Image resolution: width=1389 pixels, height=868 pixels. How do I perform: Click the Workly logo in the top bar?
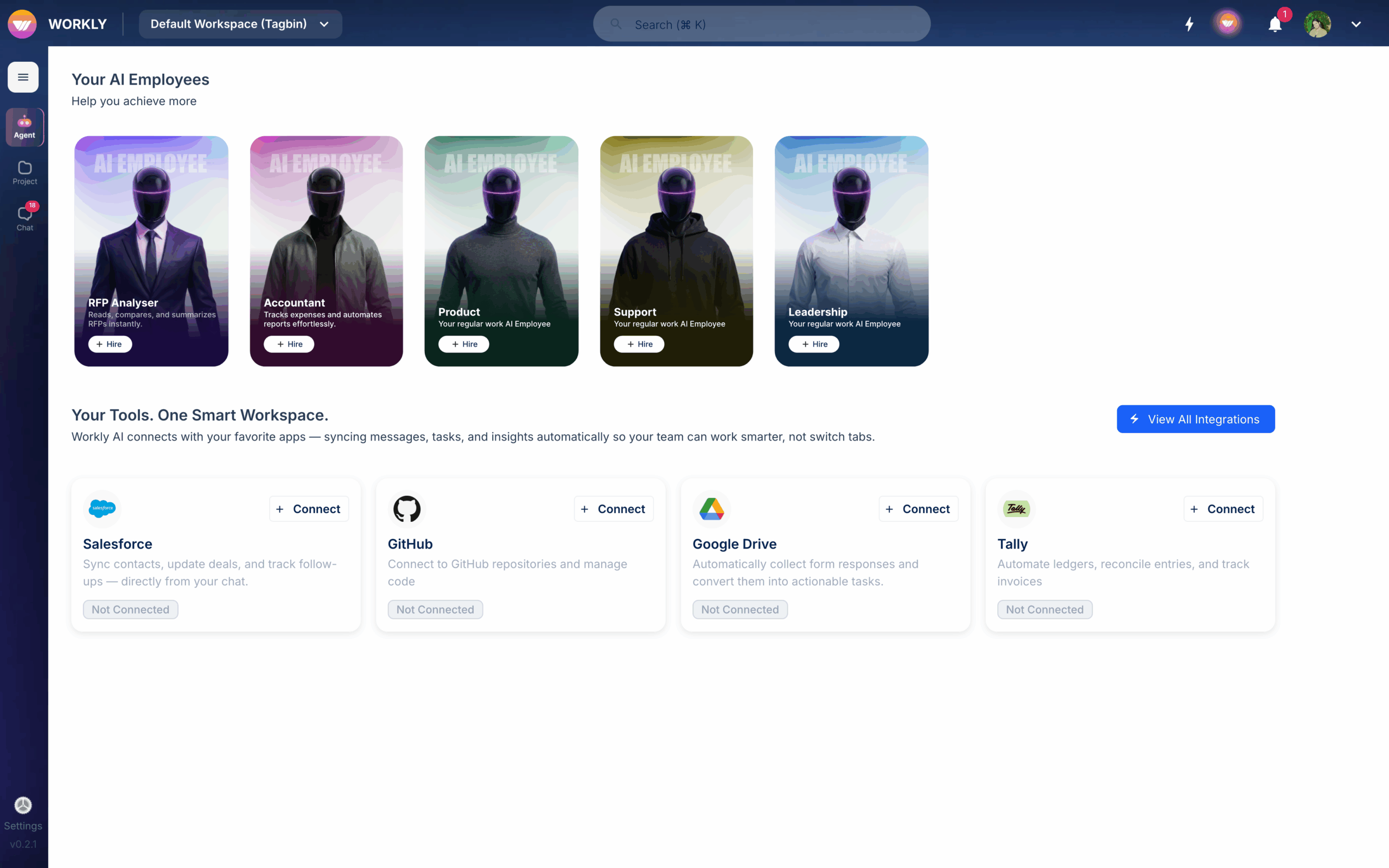pyautogui.click(x=22, y=23)
